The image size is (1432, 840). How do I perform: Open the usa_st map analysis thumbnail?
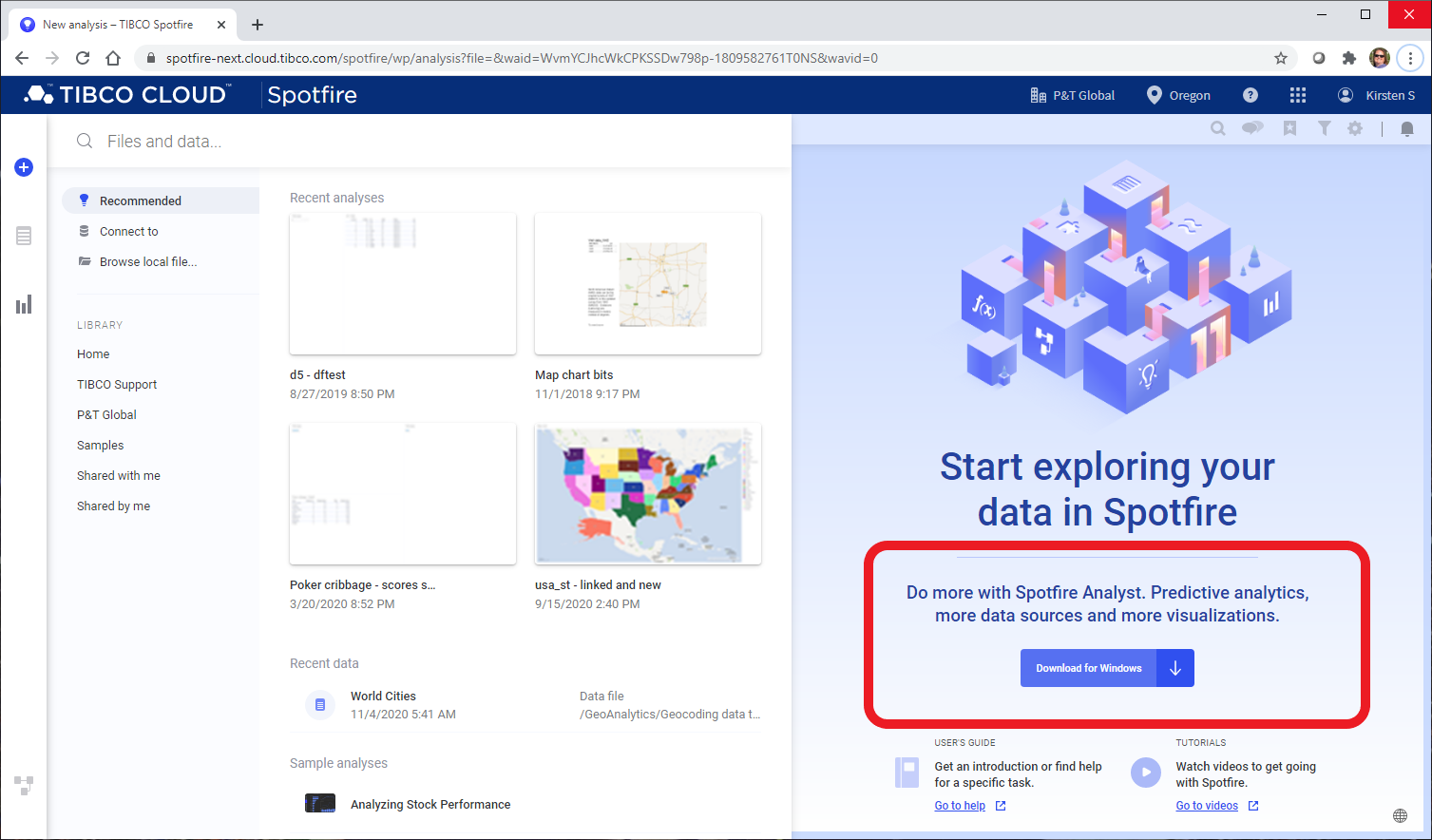pyautogui.click(x=648, y=494)
